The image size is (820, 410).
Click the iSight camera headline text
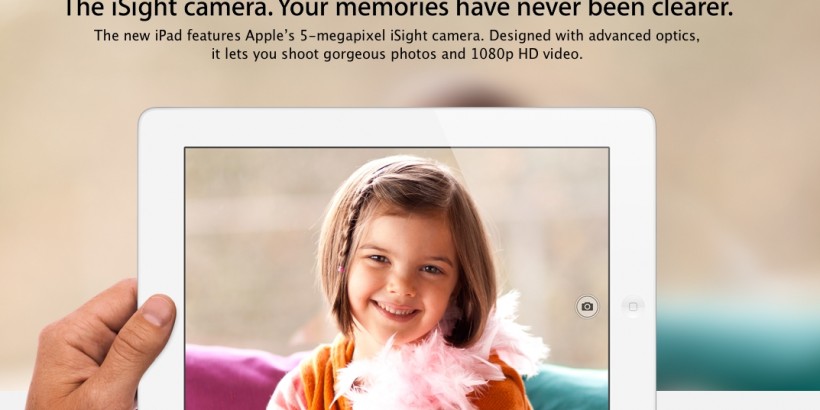click(x=398, y=9)
